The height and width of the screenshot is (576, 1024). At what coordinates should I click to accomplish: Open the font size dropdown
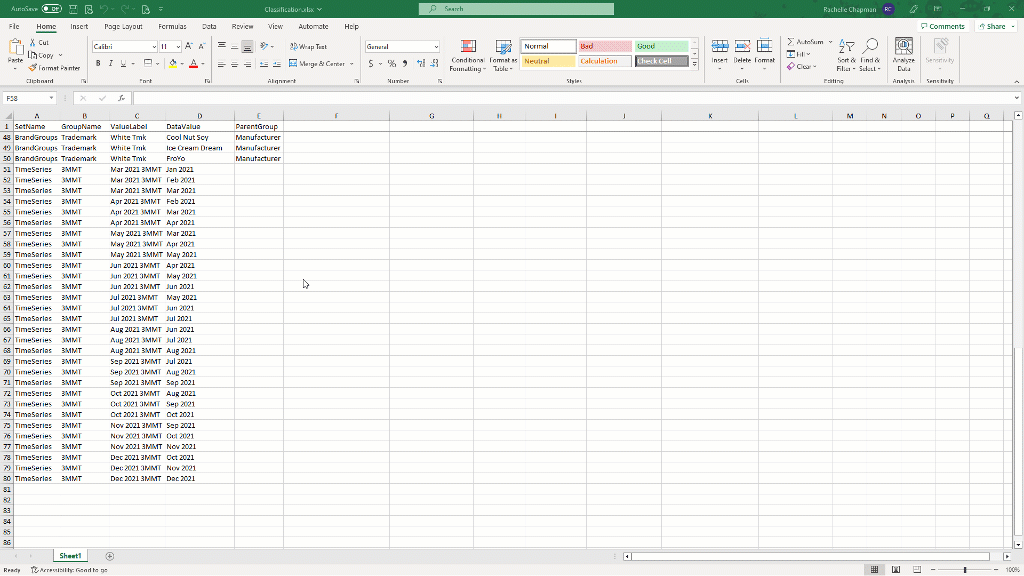point(178,47)
